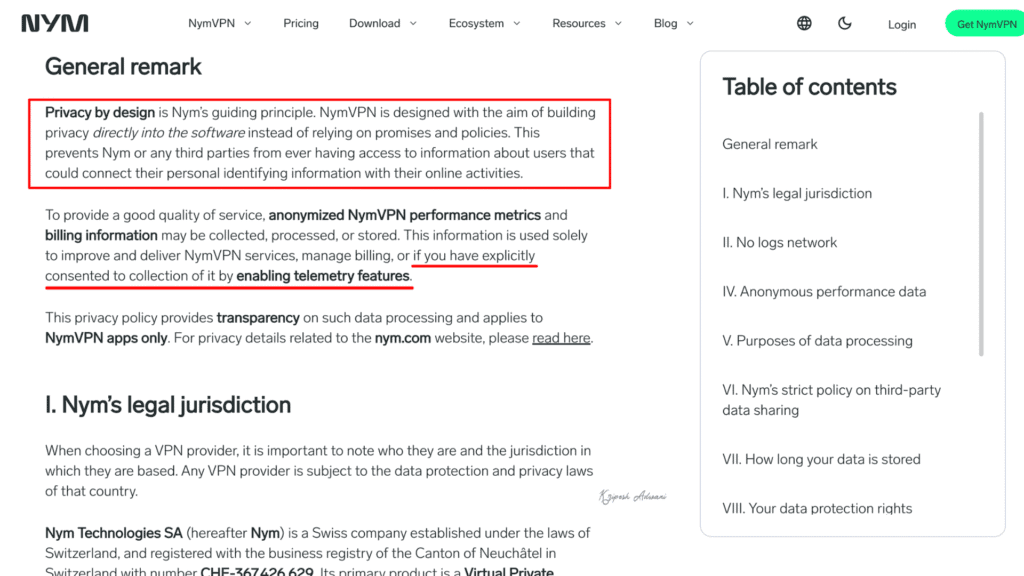Click the bold "transparency" word

[258, 318]
